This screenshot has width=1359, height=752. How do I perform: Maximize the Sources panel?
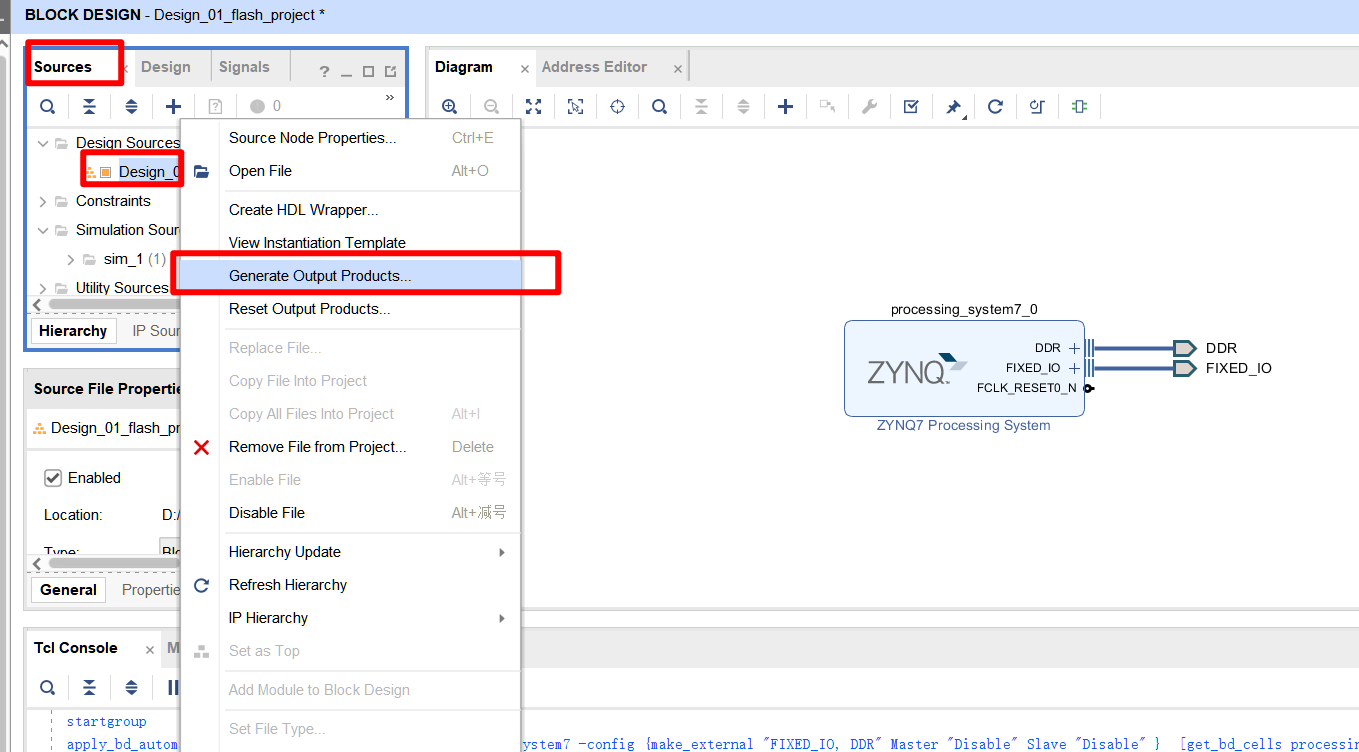(368, 72)
